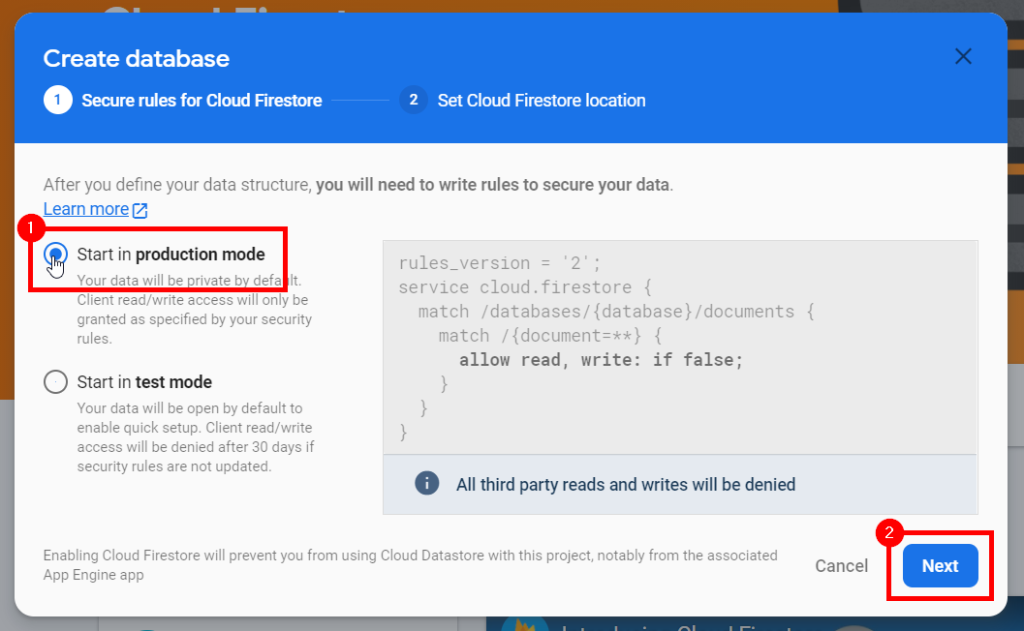Click the step 2 circle indicator
The image size is (1024, 631).
tap(413, 100)
